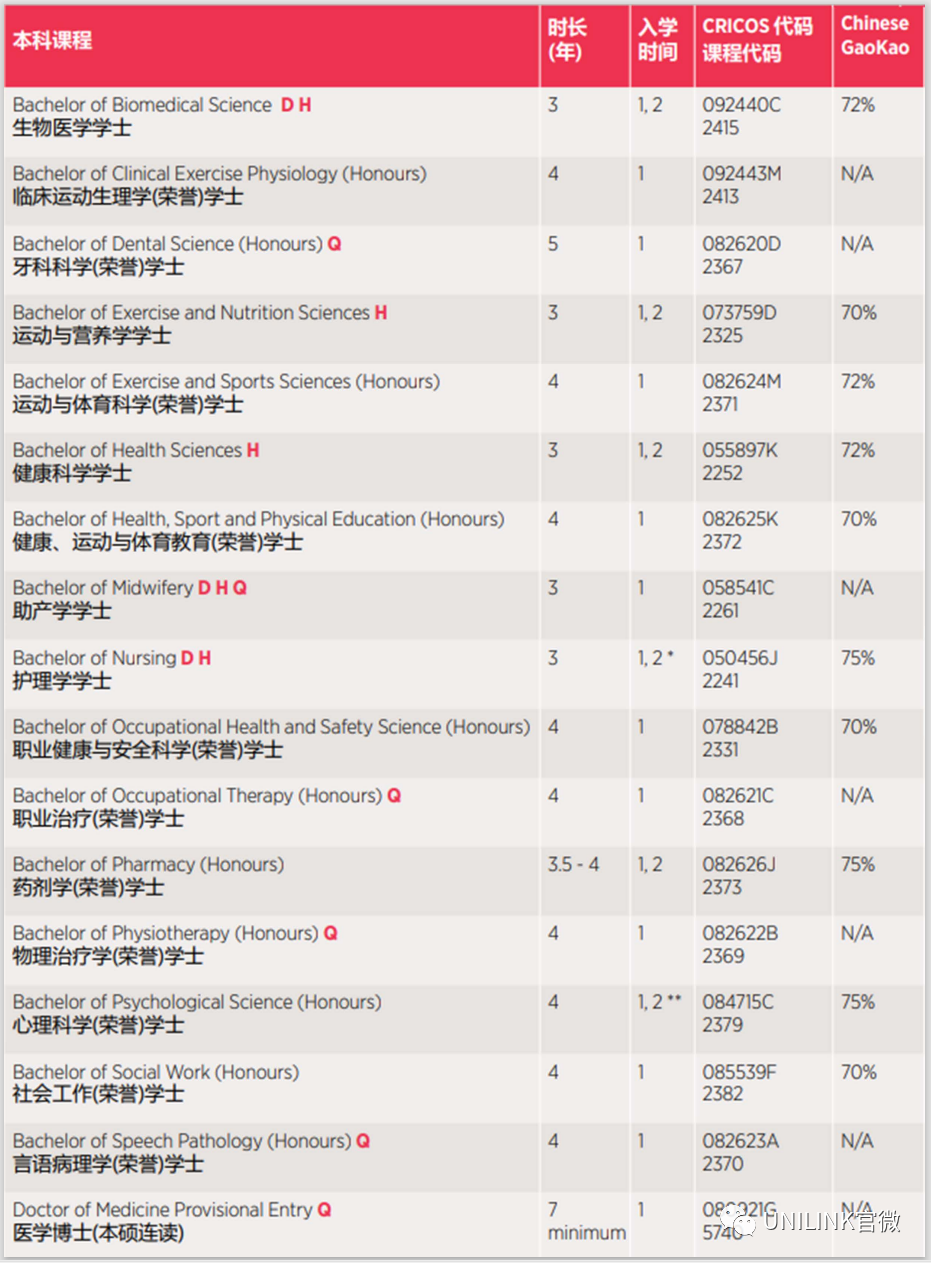
Task: Select Bachelor of Health, Sport and Physical Education
Action: pos(258,520)
